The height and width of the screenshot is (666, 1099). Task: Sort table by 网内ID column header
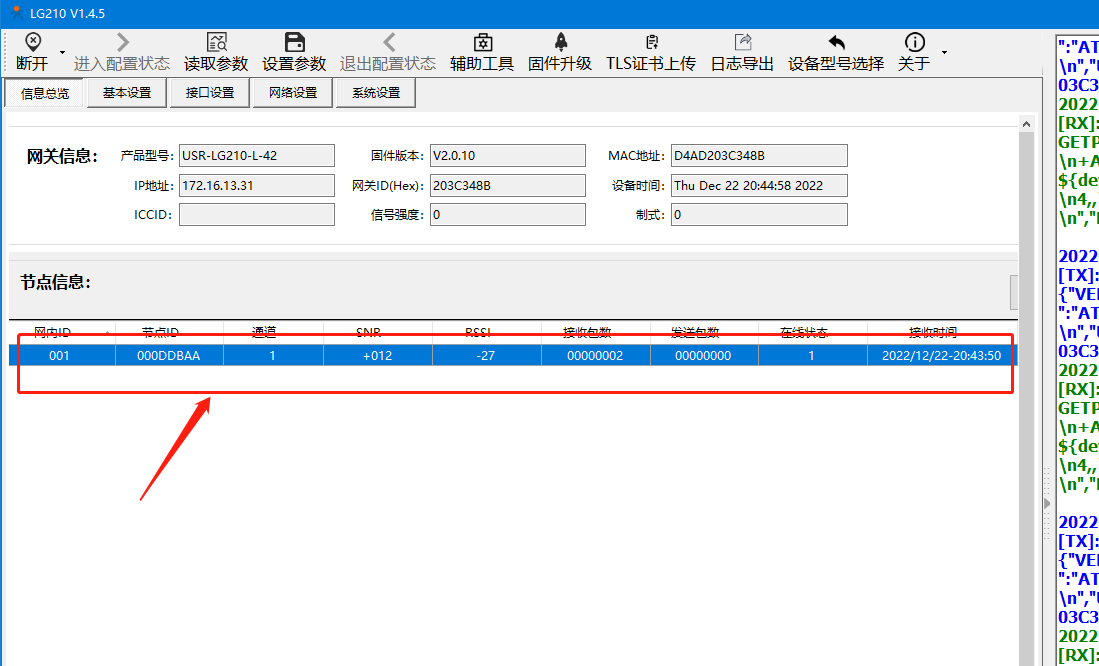coord(60,332)
